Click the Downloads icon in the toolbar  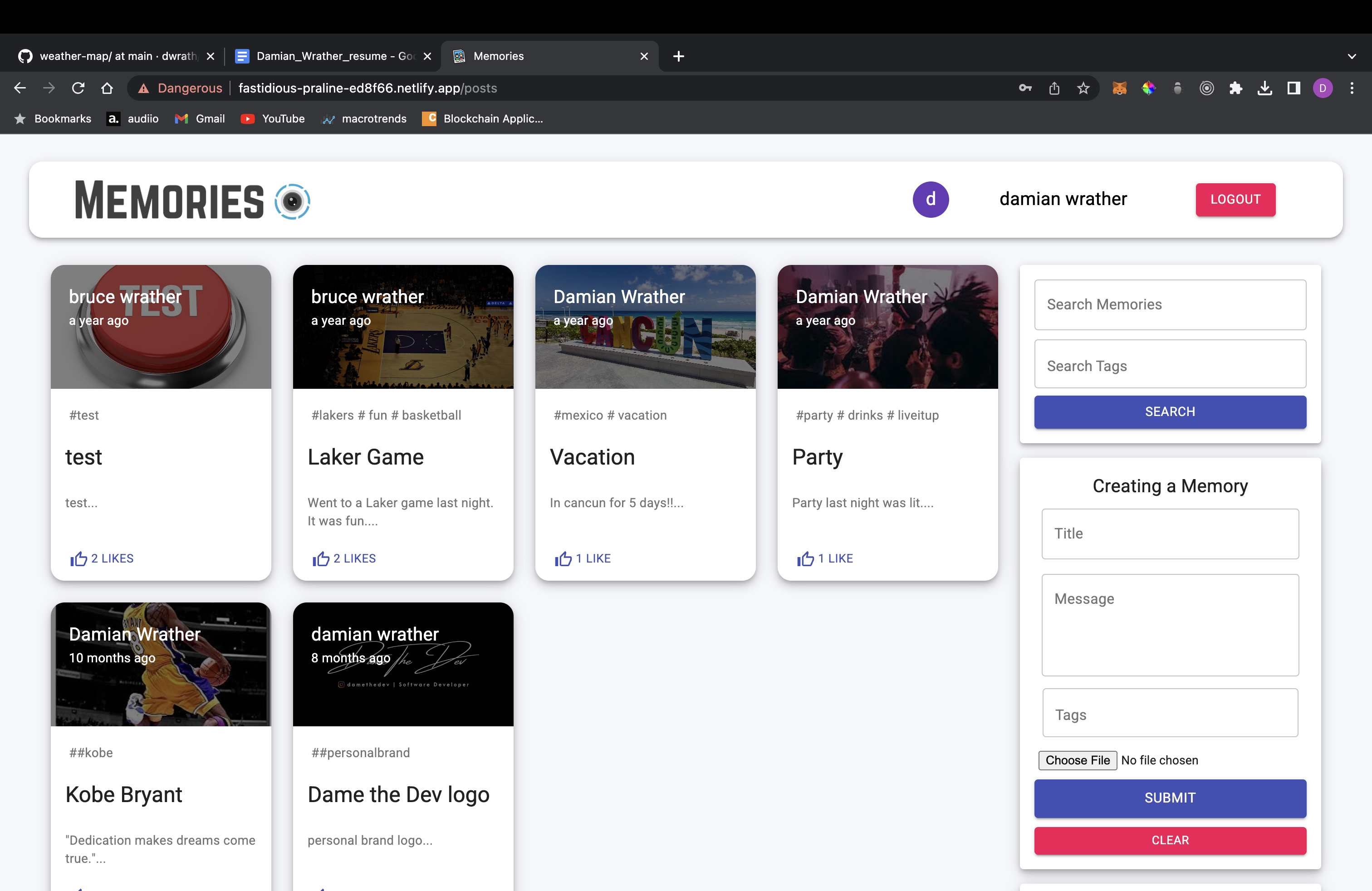[x=1265, y=88]
